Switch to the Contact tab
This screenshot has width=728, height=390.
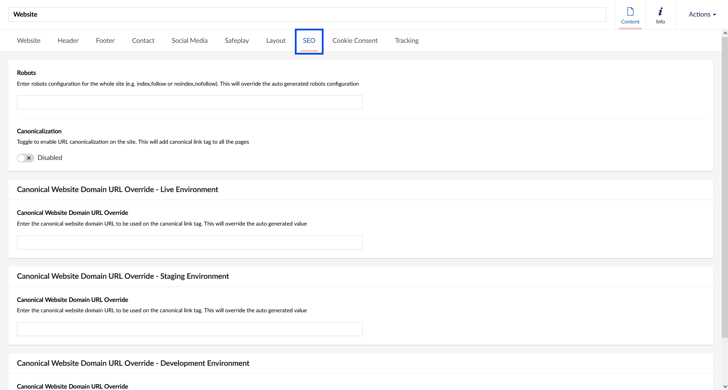point(143,41)
